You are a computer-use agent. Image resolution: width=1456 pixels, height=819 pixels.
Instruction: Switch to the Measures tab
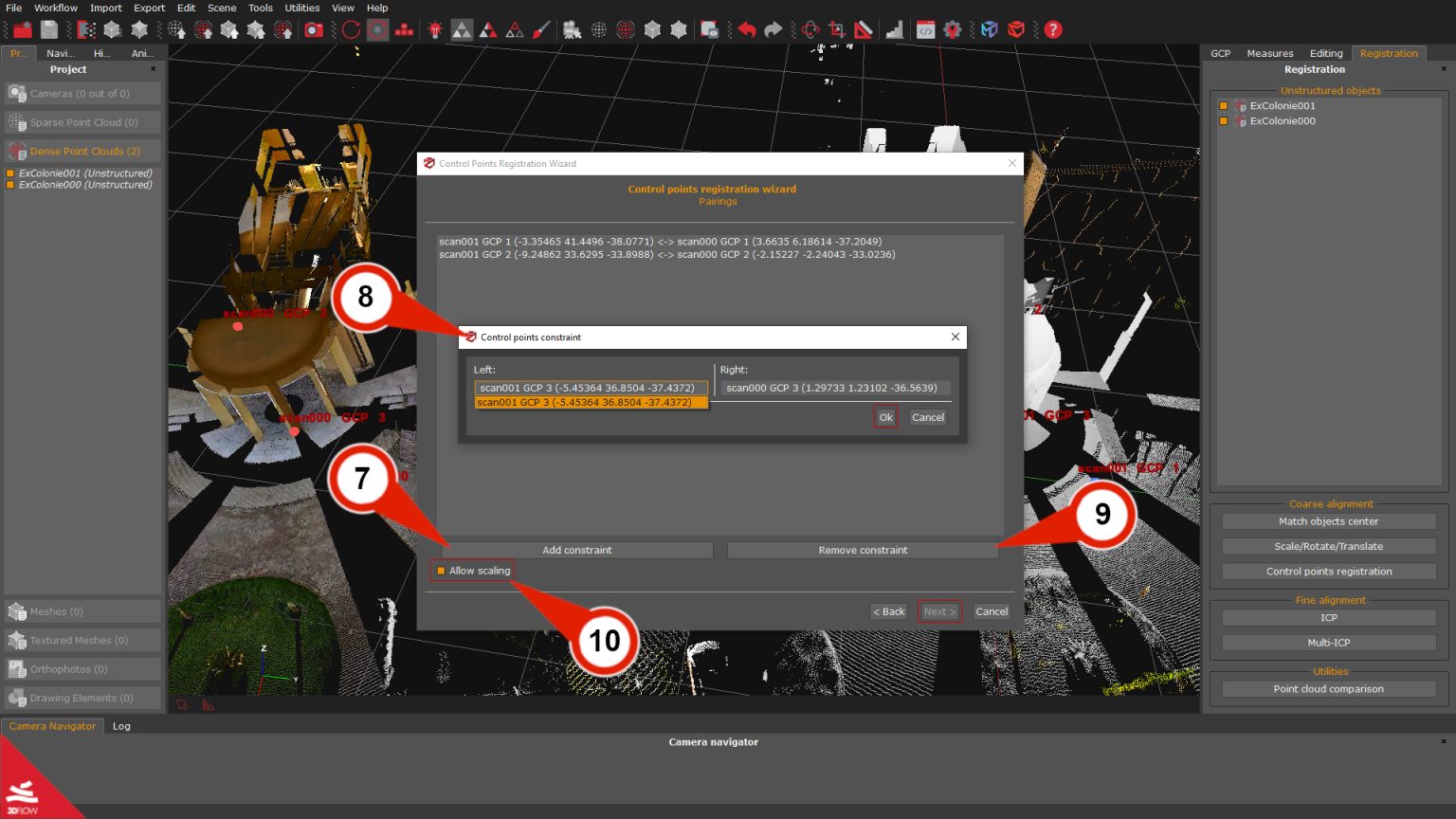pyautogui.click(x=1270, y=53)
